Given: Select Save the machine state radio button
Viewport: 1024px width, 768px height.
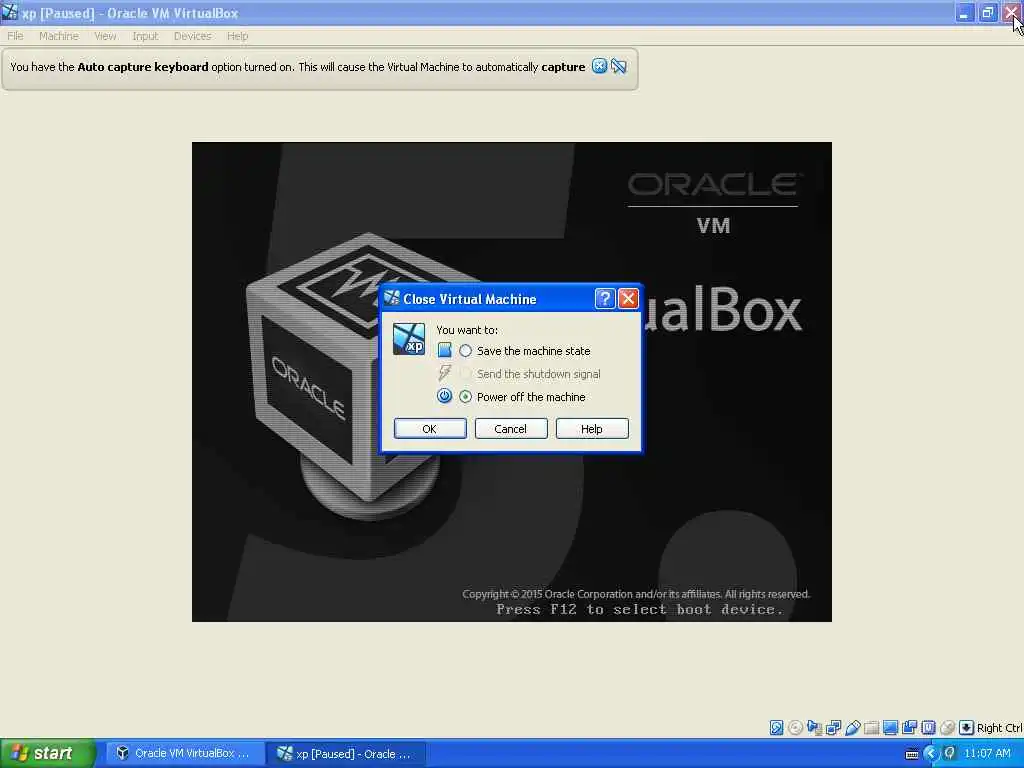Looking at the screenshot, I should [x=465, y=351].
